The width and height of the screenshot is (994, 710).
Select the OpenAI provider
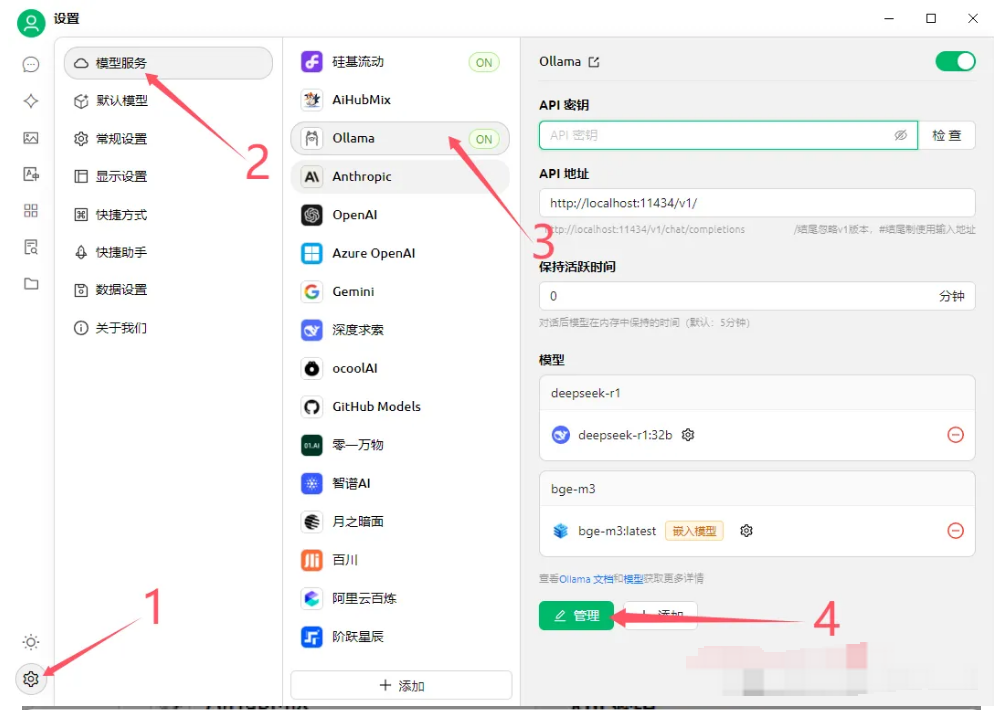[400, 215]
